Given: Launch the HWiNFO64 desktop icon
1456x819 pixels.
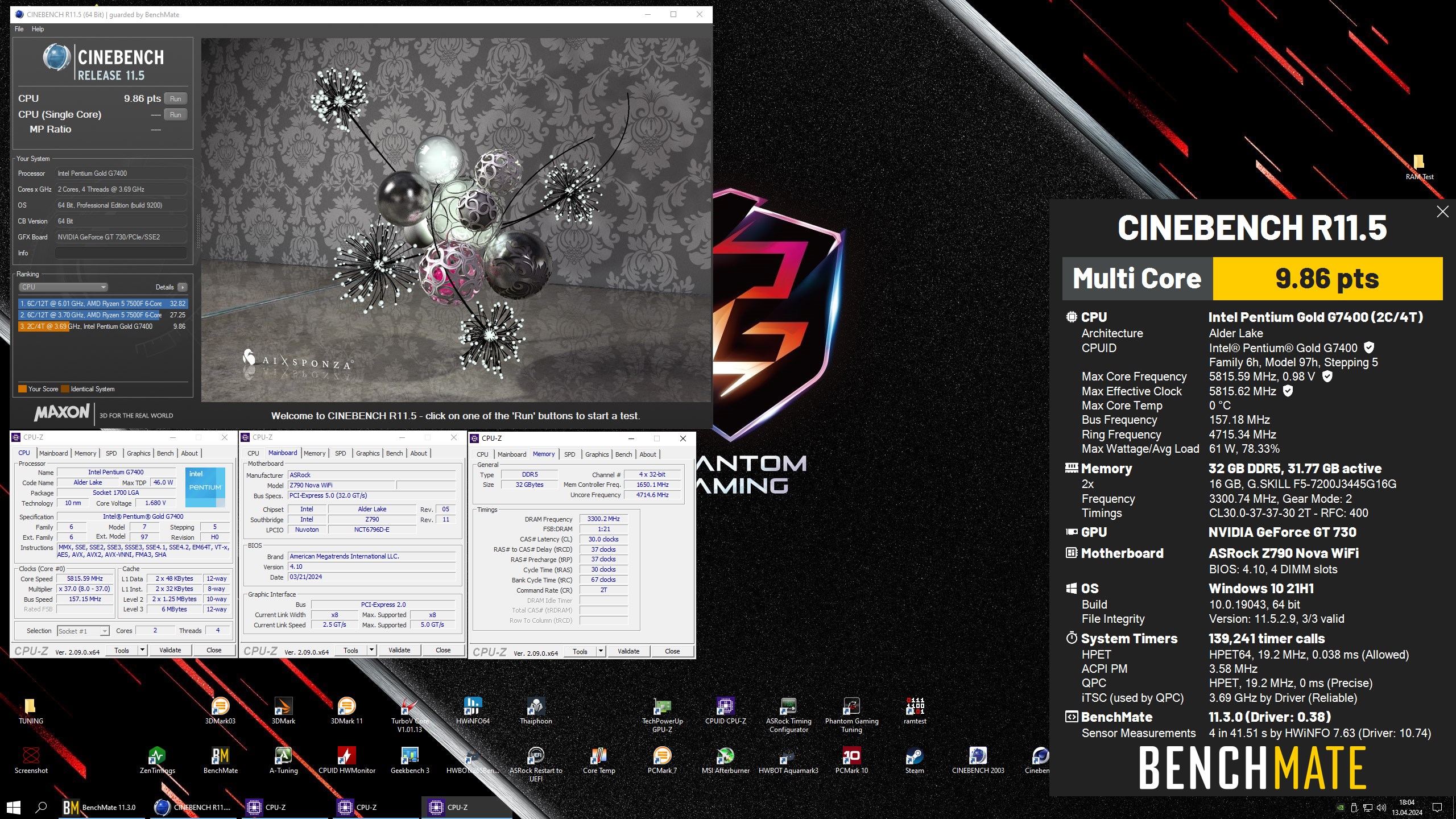Looking at the screenshot, I should [x=473, y=710].
